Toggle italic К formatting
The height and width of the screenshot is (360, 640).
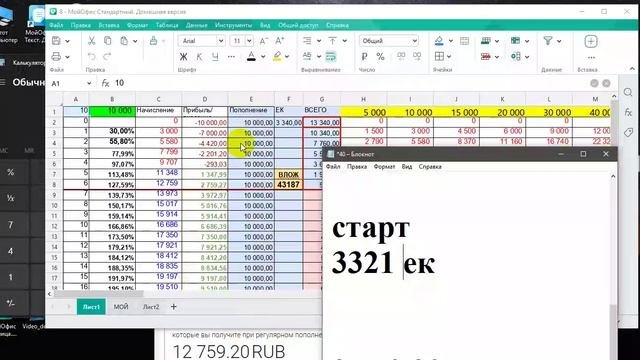tap(199, 57)
